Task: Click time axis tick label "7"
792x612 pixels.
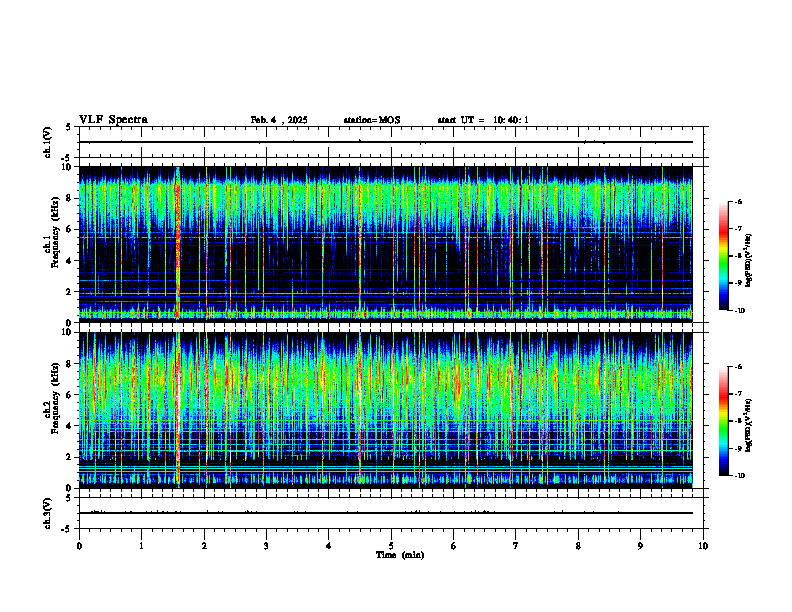Action: coord(516,546)
